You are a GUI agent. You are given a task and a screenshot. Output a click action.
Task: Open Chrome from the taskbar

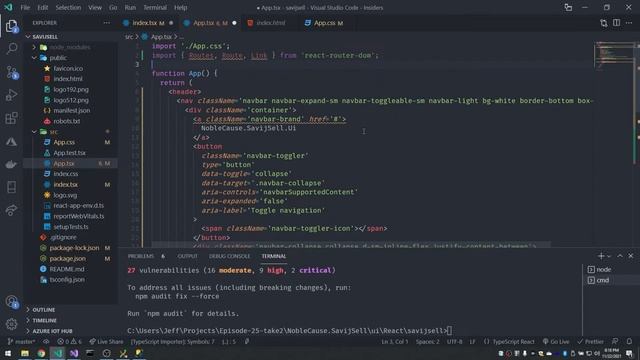pos(41,353)
